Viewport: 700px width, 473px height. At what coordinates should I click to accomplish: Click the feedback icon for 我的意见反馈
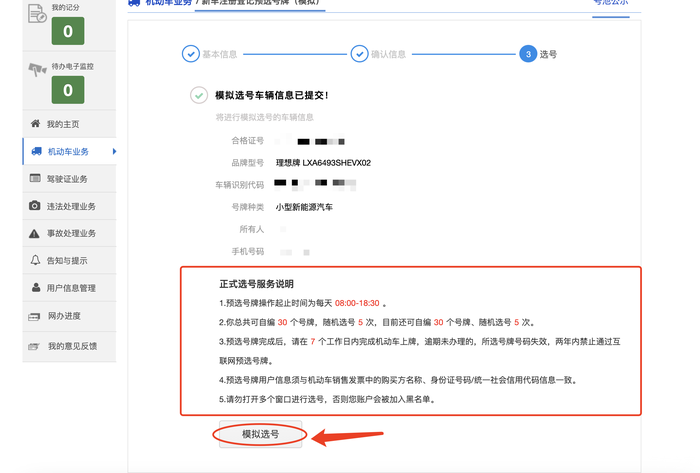(x=36, y=346)
